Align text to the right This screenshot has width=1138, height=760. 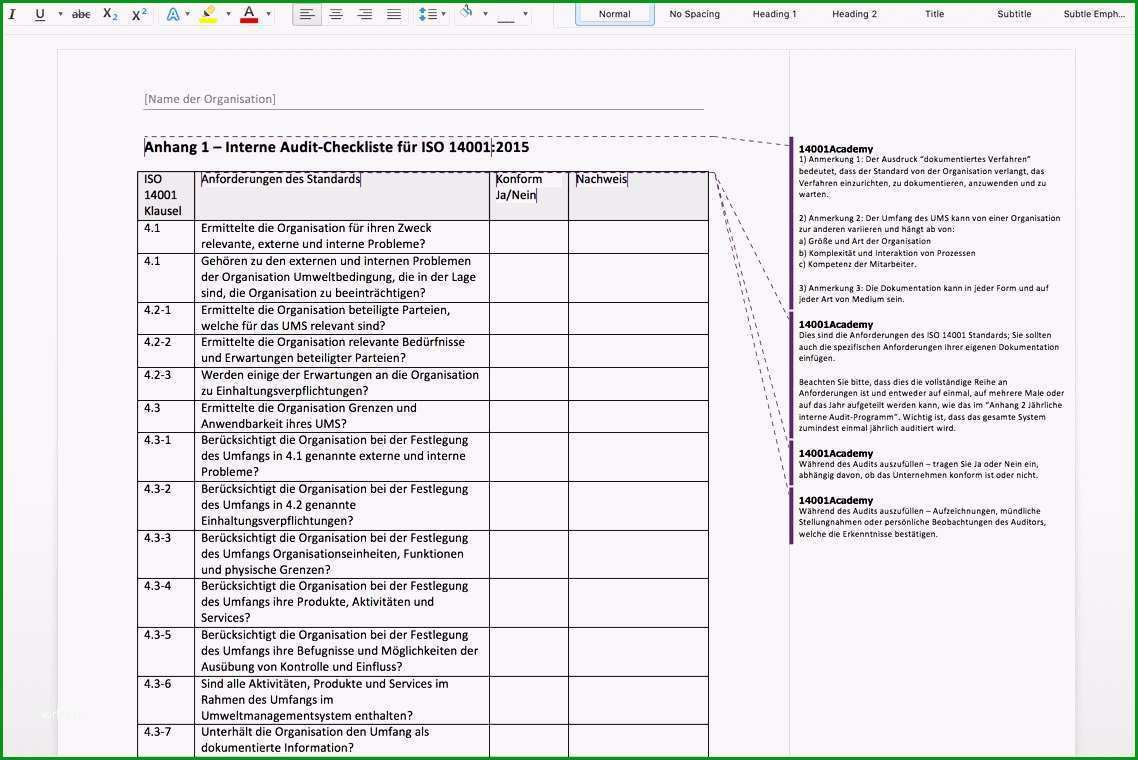(365, 14)
